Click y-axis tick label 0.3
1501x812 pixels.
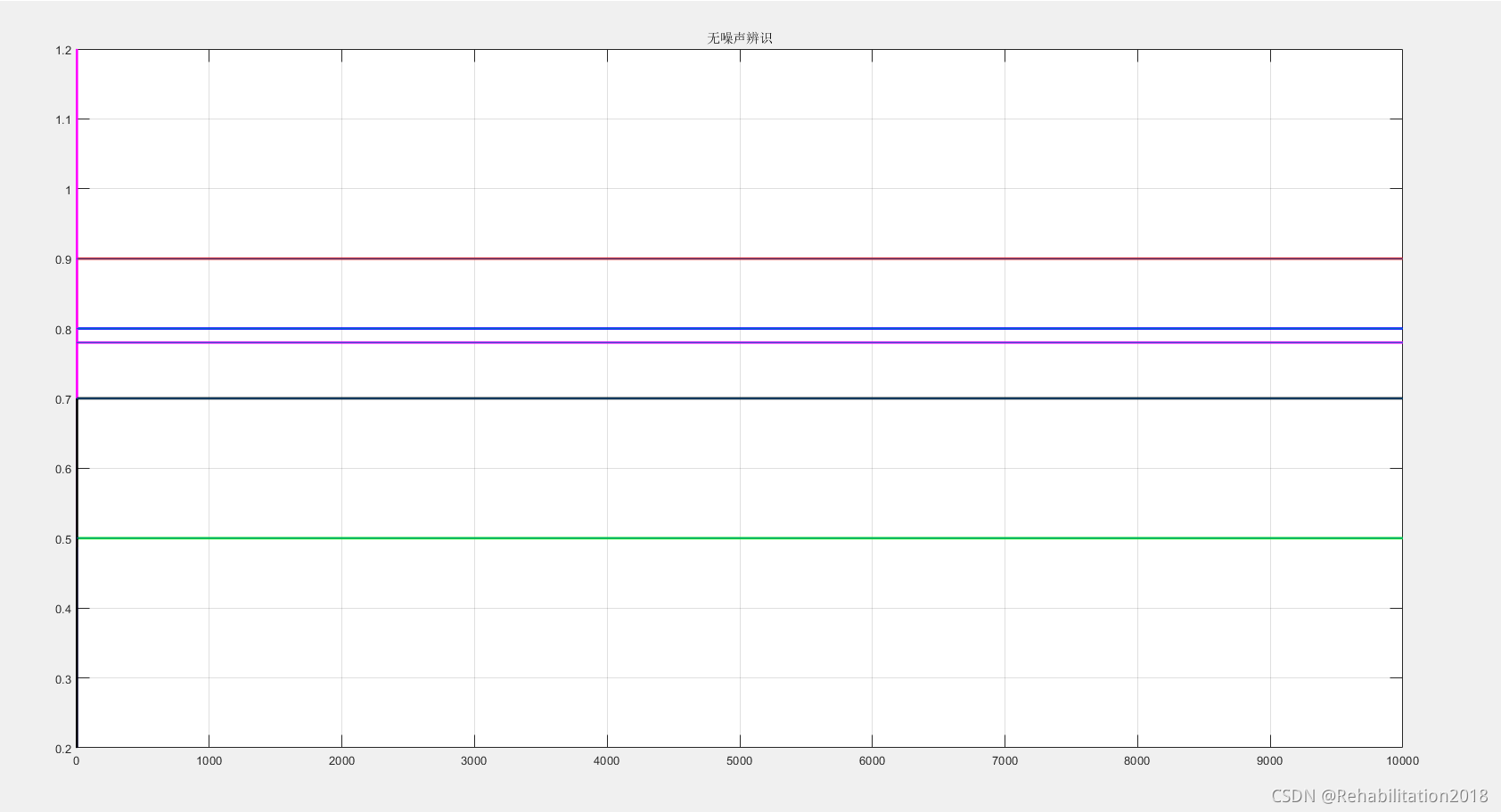tap(63, 679)
